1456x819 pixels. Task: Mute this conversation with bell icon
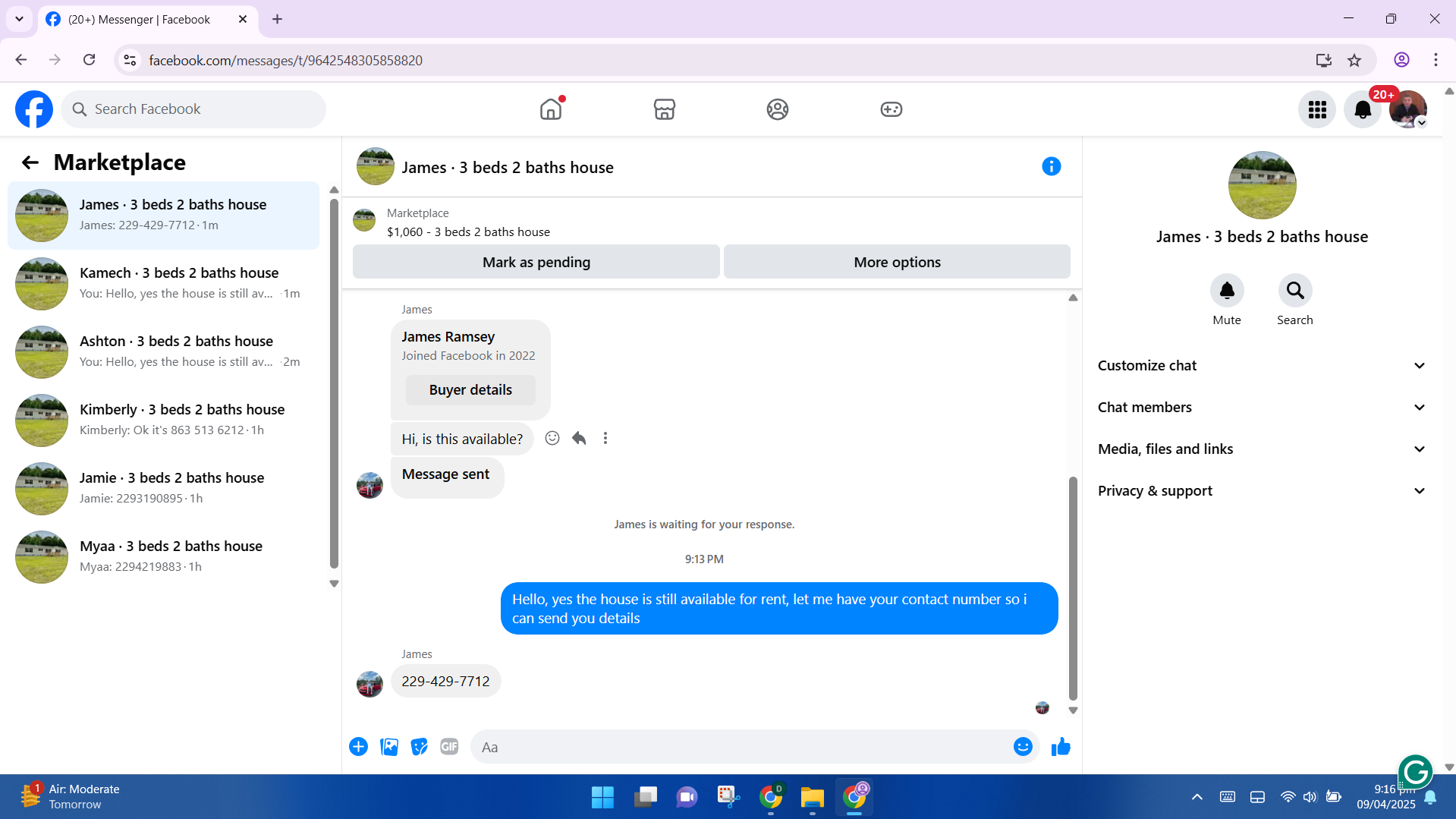point(1227,291)
